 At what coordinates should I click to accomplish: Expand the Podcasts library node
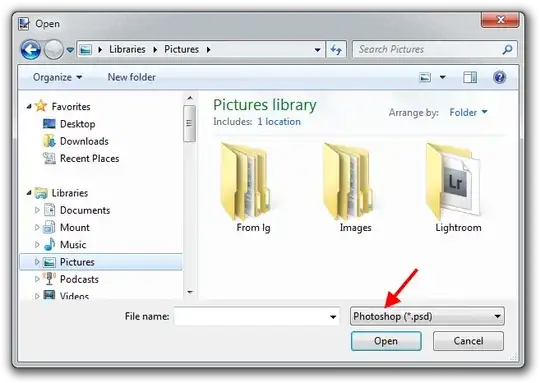(37, 279)
